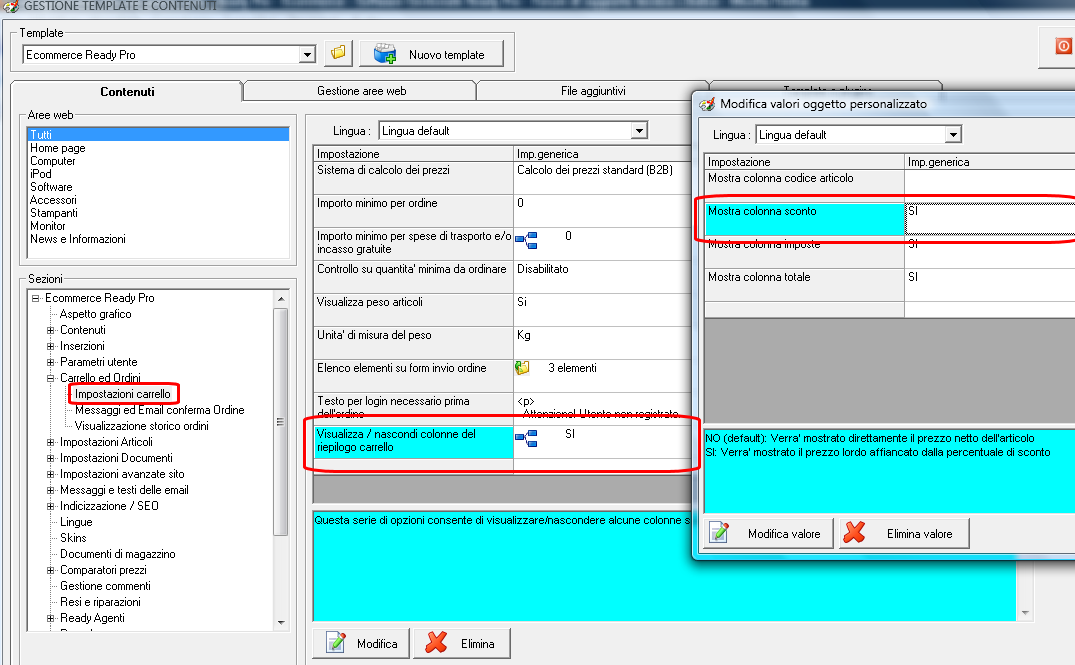Switch to the Gestione aree web tab
Screen dimensions: 1075x665
pos(361,90)
